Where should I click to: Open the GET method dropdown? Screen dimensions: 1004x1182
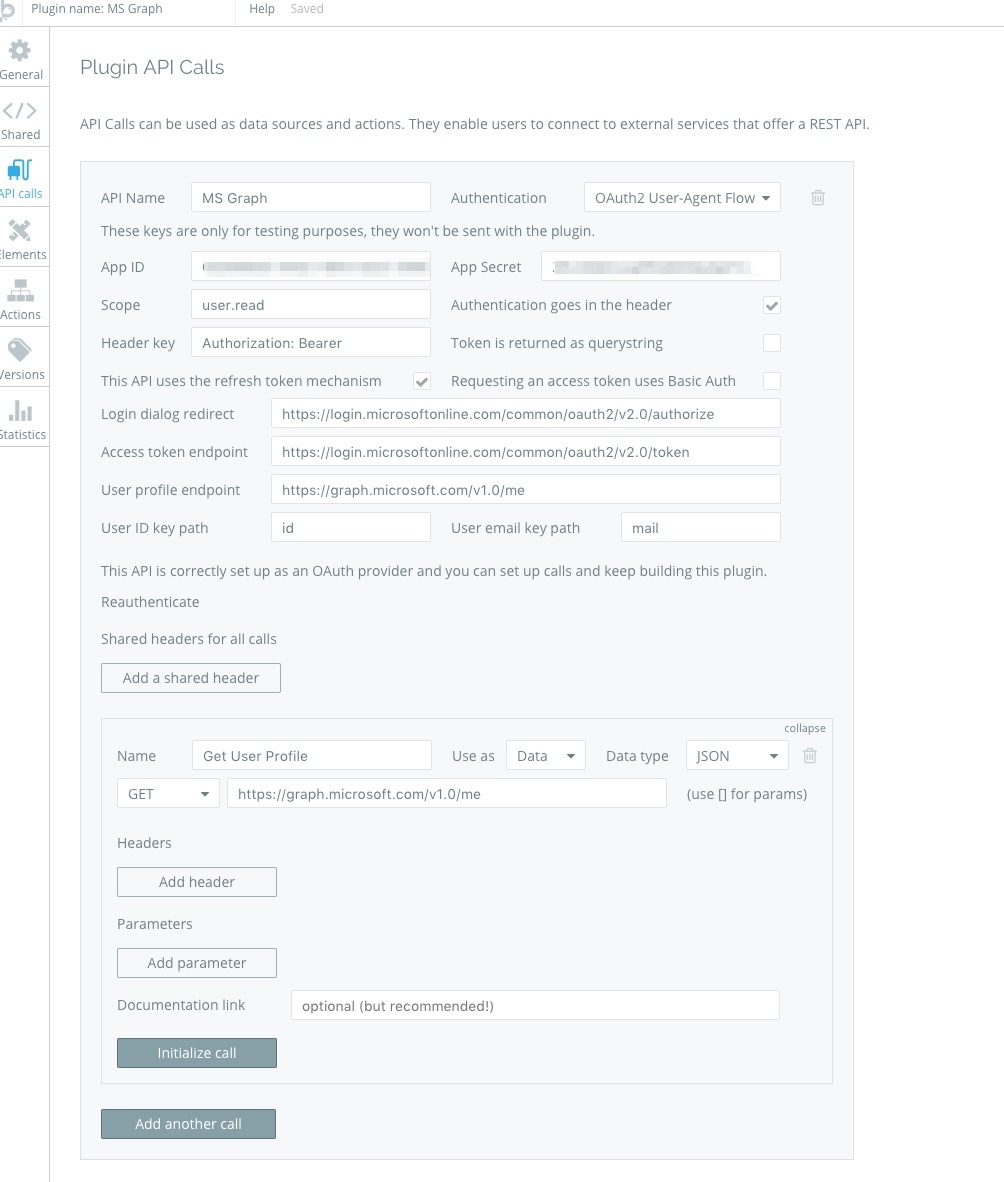(168, 794)
